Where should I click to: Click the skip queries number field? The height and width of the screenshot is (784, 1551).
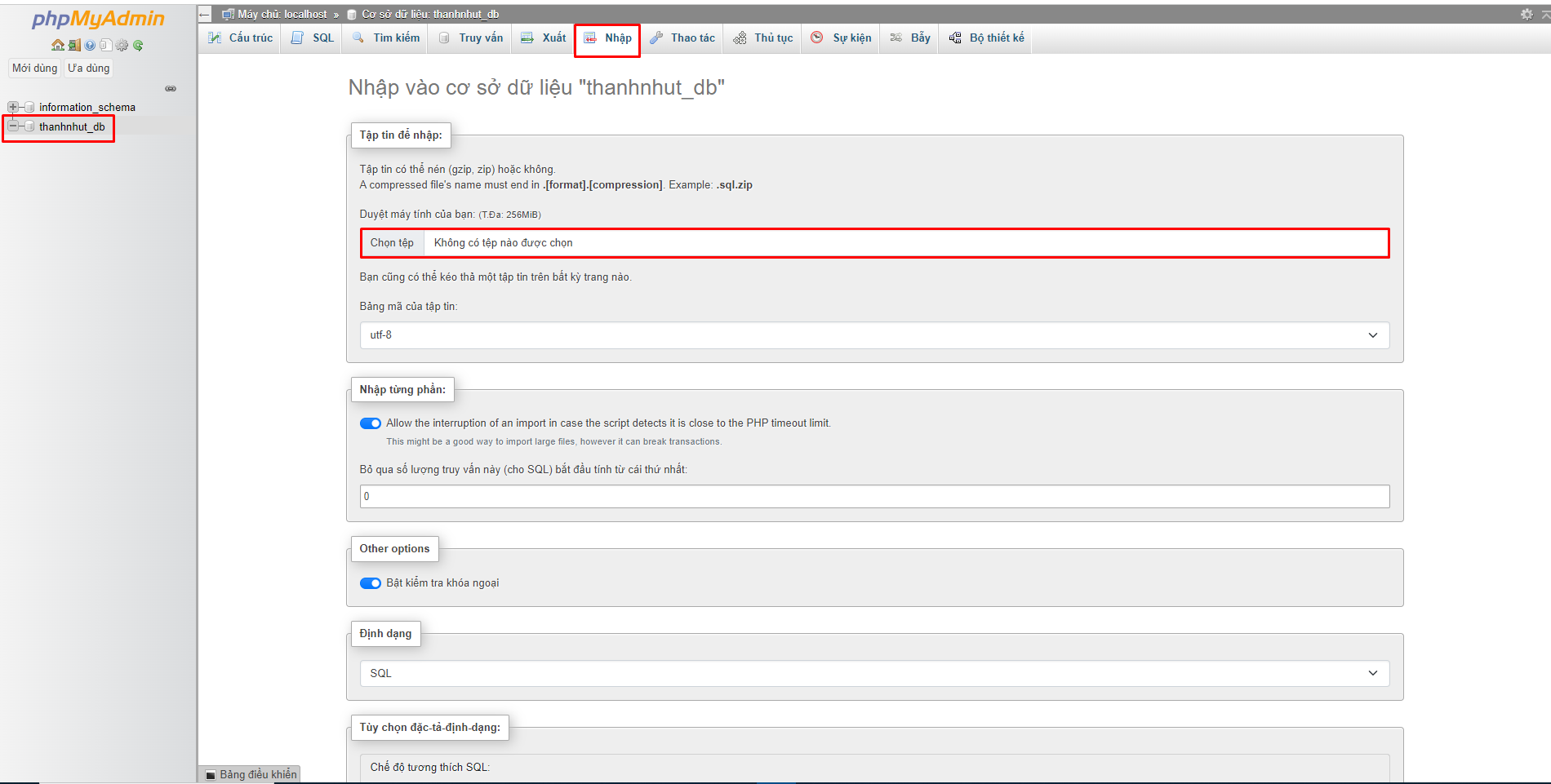tap(873, 497)
